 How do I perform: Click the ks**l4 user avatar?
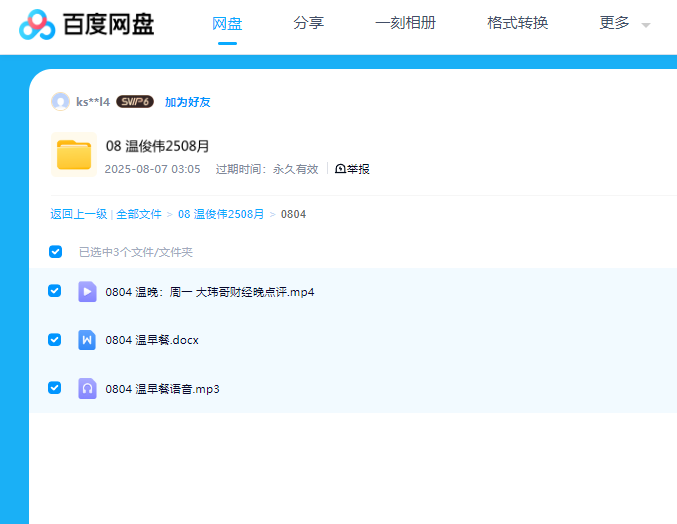[x=60, y=102]
